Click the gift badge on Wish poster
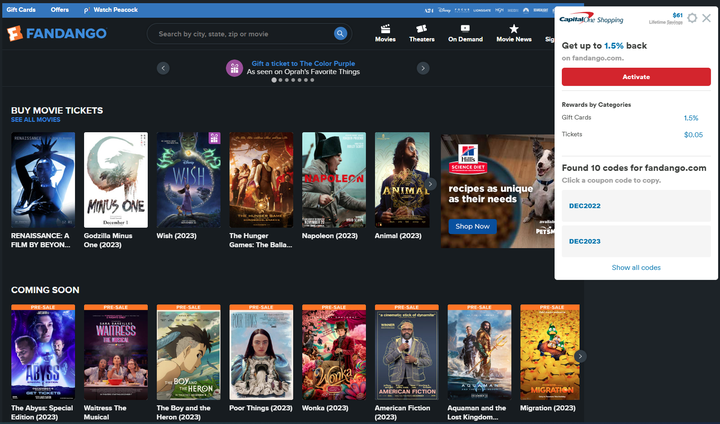The height and width of the screenshot is (424, 720). click(214, 138)
